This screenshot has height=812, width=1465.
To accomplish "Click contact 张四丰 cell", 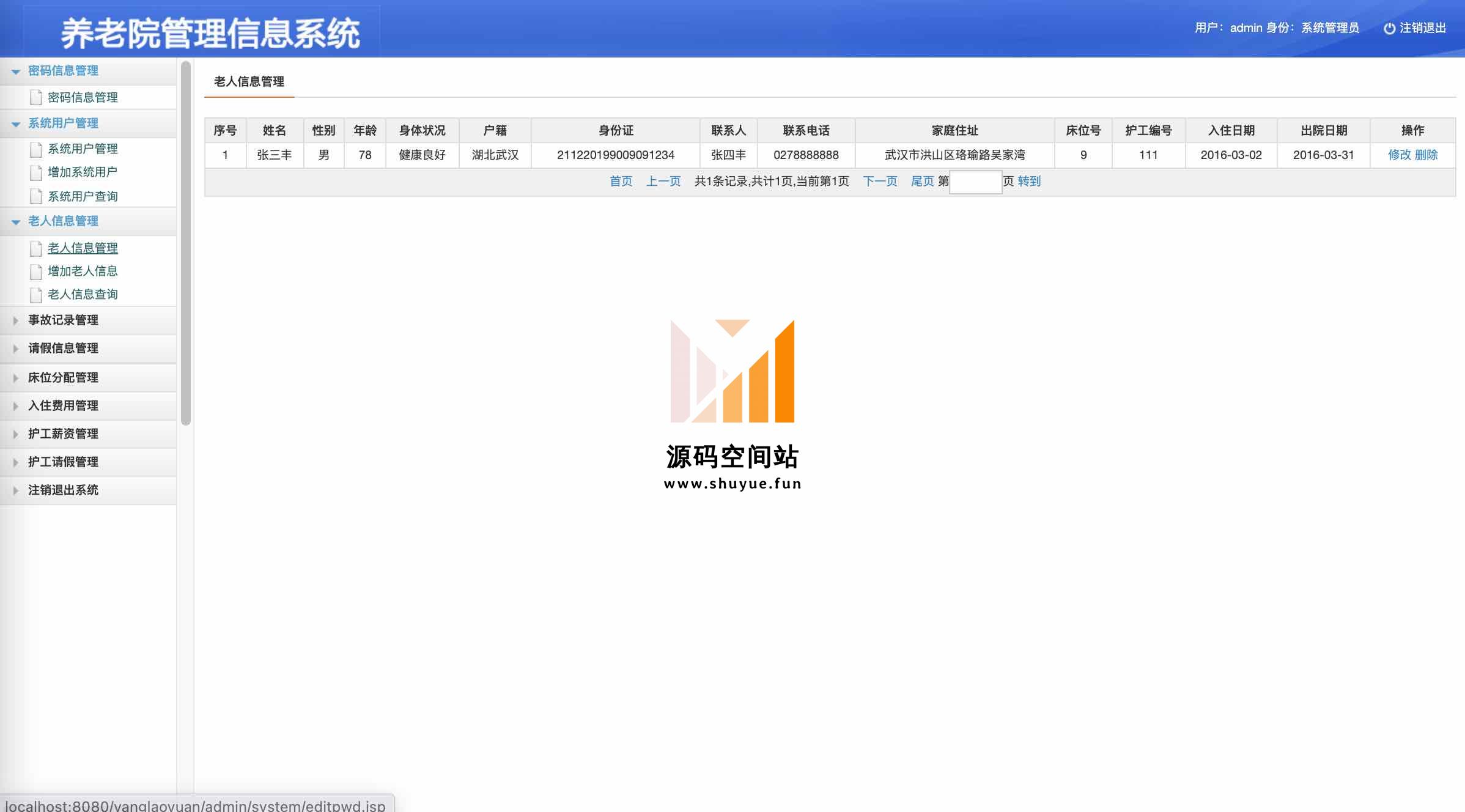I will (x=728, y=155).
